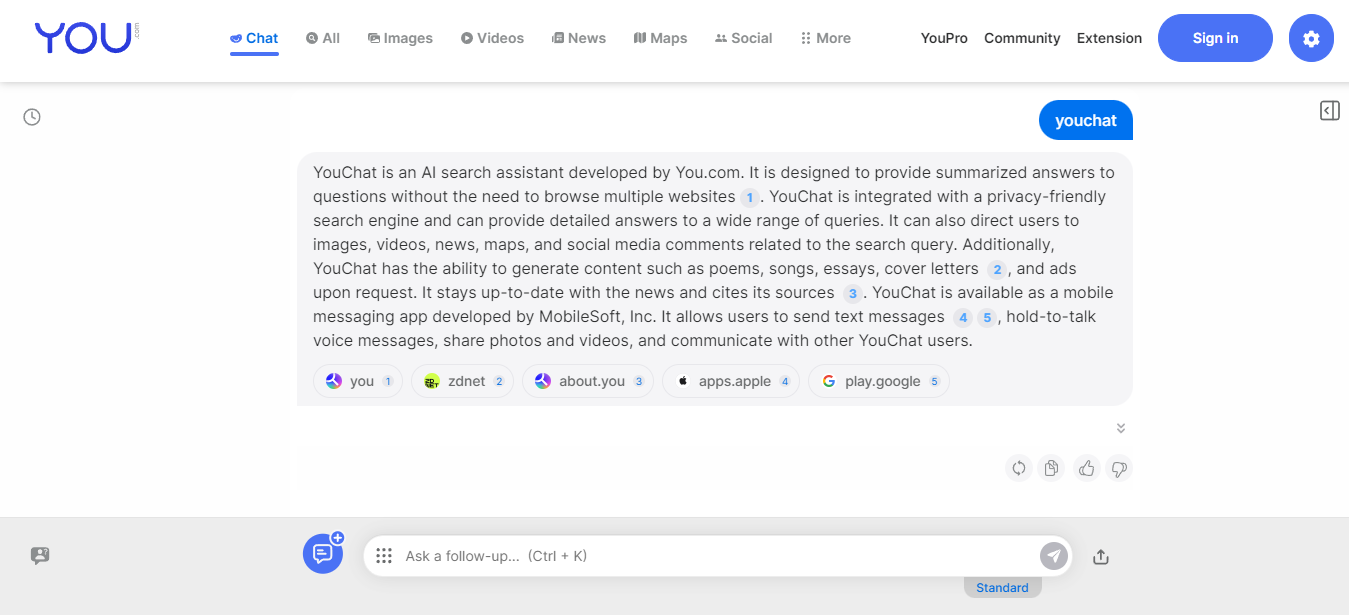Image resolution: width=1349 pixels, height=615 pixels.
Task: Give thumbs up to the answer
Action: coord(1086,467)
